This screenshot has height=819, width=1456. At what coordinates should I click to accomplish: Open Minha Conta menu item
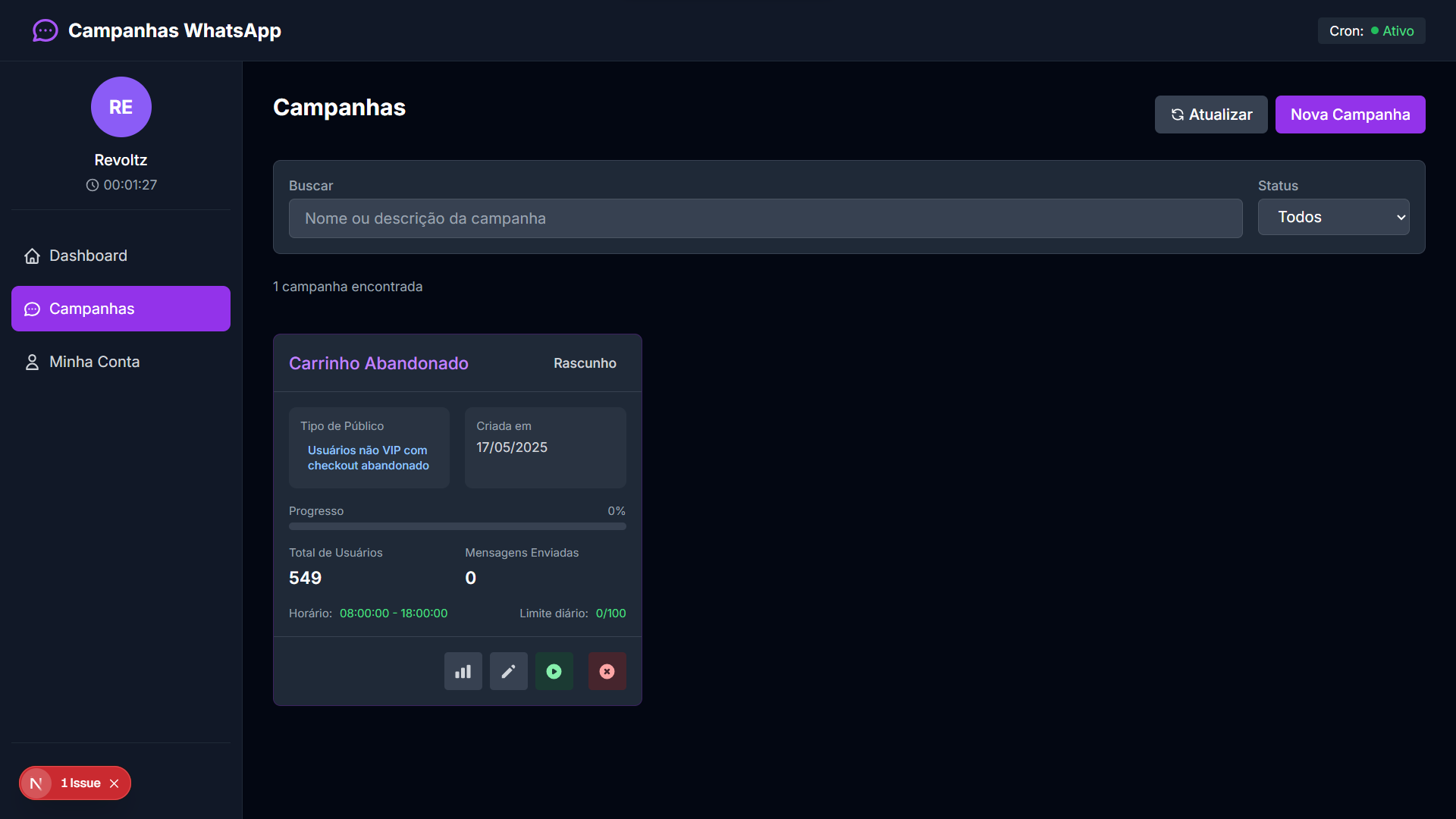coord(121,362)
